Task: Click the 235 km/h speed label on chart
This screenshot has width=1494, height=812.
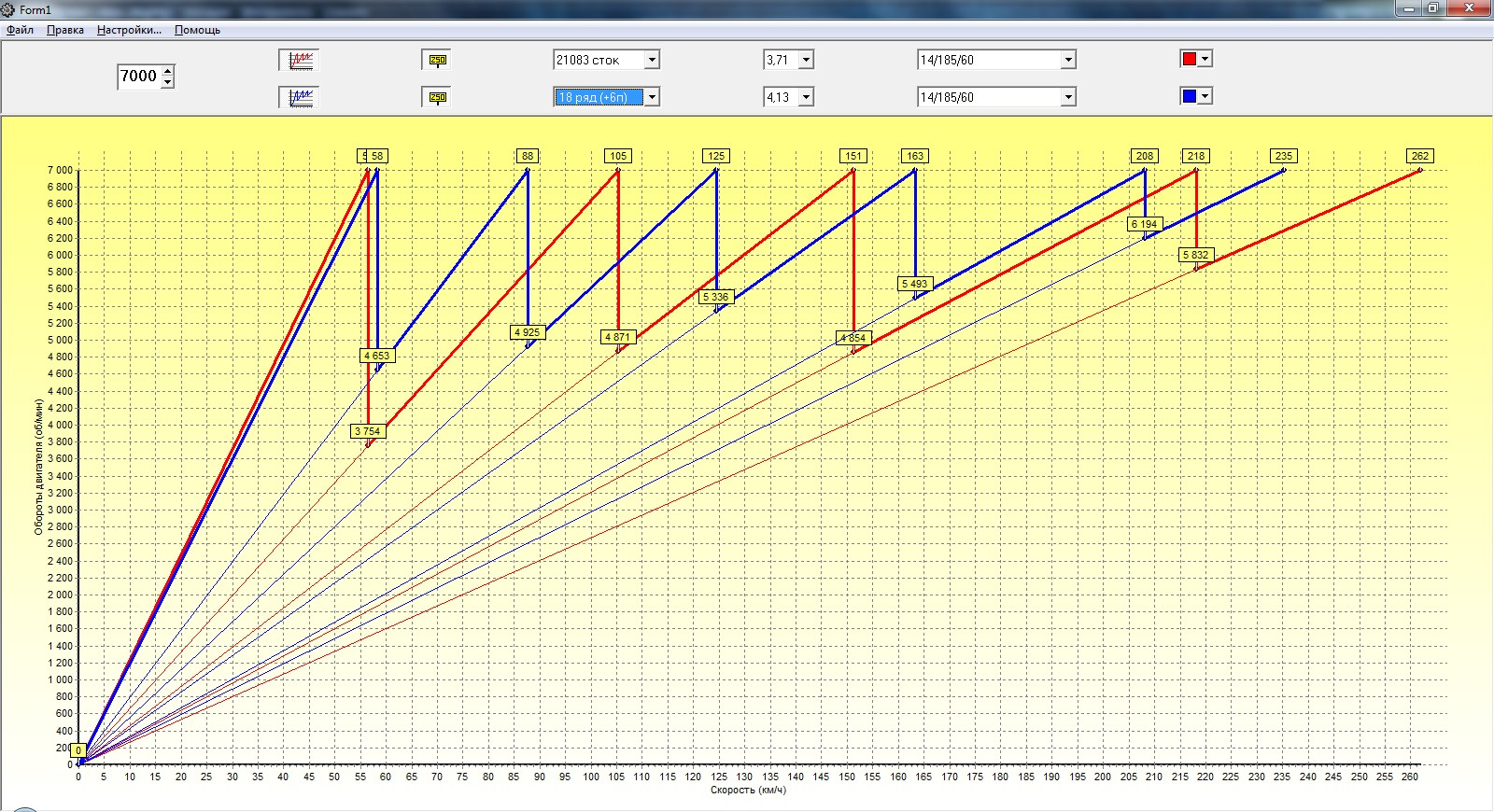Action: (x=1284, y=156)
